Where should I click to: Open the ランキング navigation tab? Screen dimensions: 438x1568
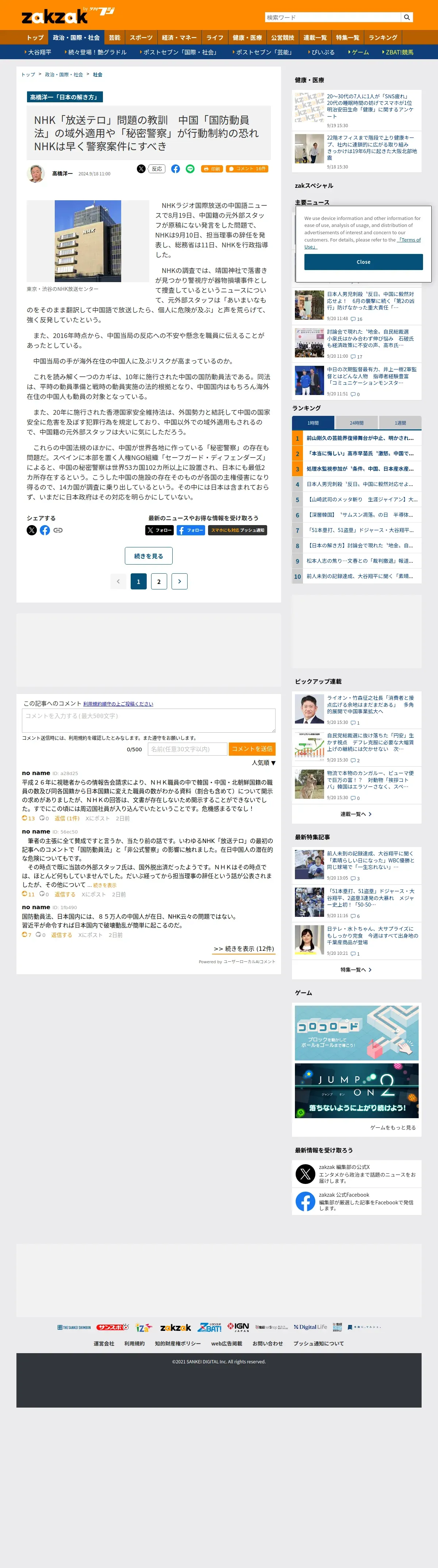[x=383, y=38]
